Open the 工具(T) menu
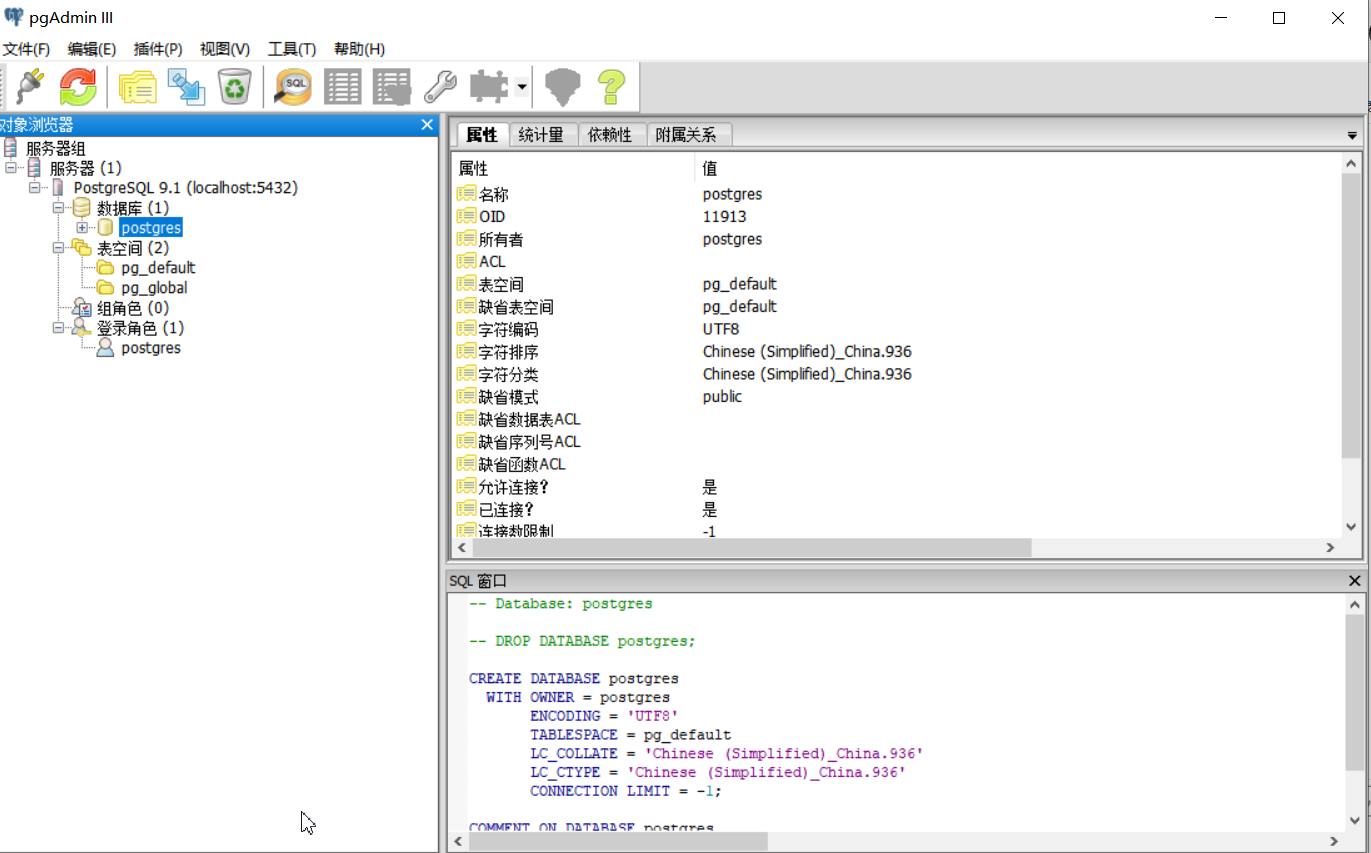Screen dimensions: 1371x853 292,49
